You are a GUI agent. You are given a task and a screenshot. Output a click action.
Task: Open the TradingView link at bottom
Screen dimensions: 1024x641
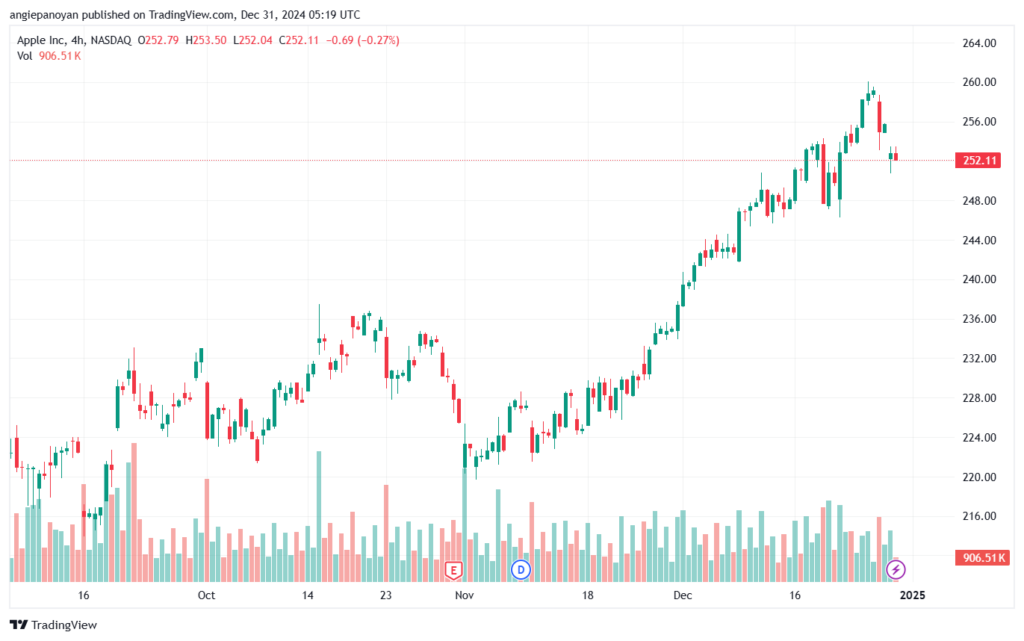(x=54, y=625)
